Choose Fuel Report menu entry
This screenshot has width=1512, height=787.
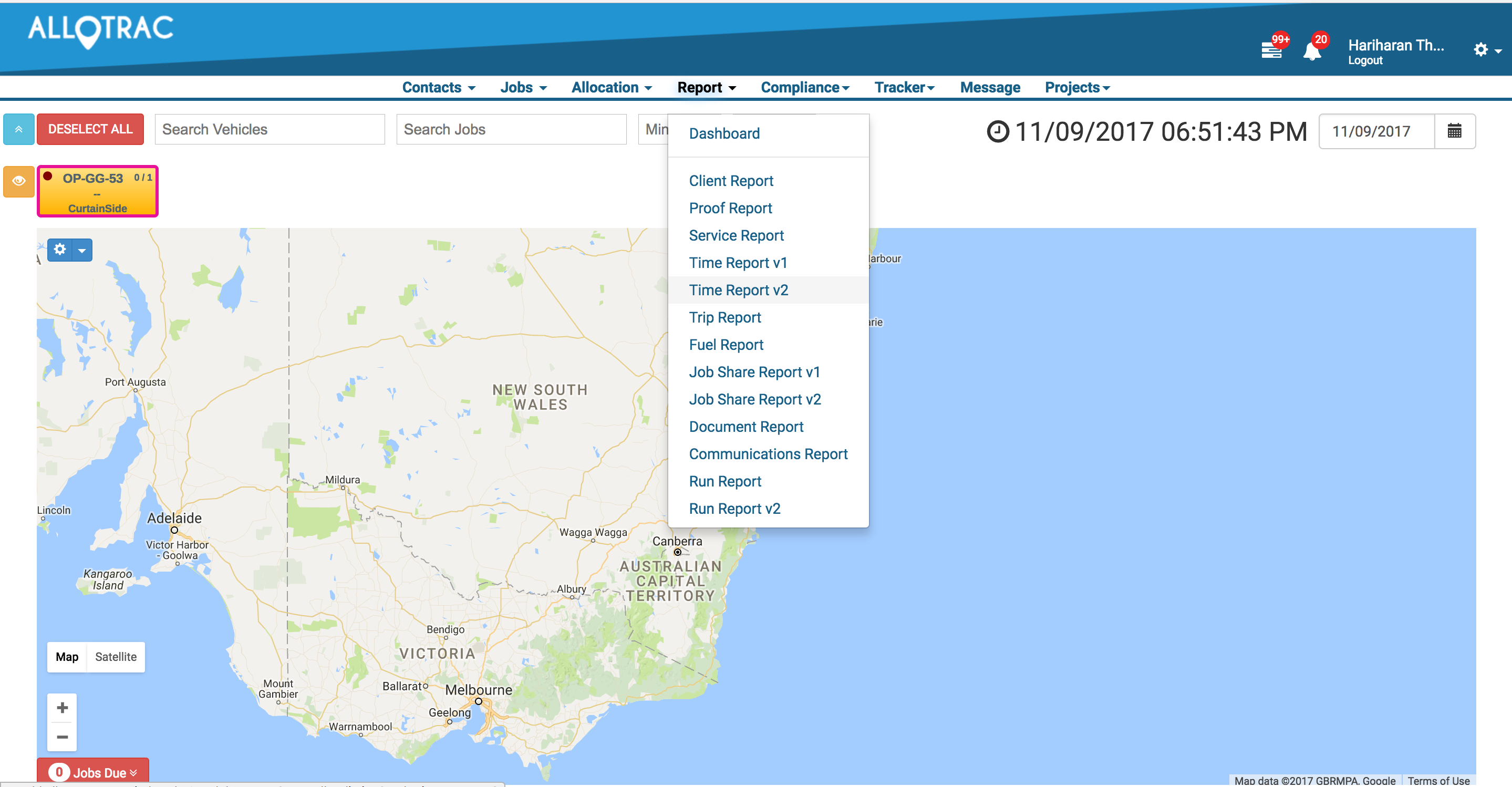tap(726, 345)
